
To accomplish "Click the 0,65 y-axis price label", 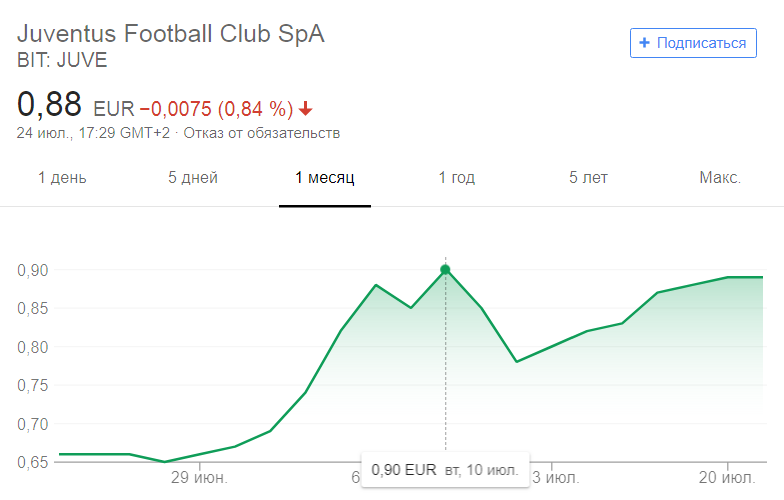I will click(x=34, y=462).
